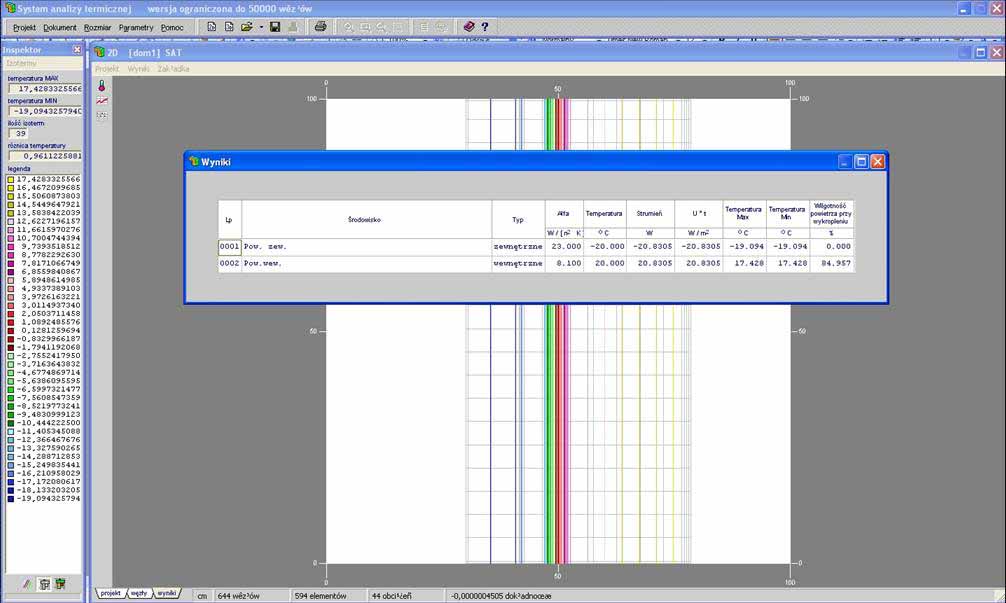Switch to the węzły bottom tab
Viewport: 1006px width, 603px height.
tap(139, 593)
